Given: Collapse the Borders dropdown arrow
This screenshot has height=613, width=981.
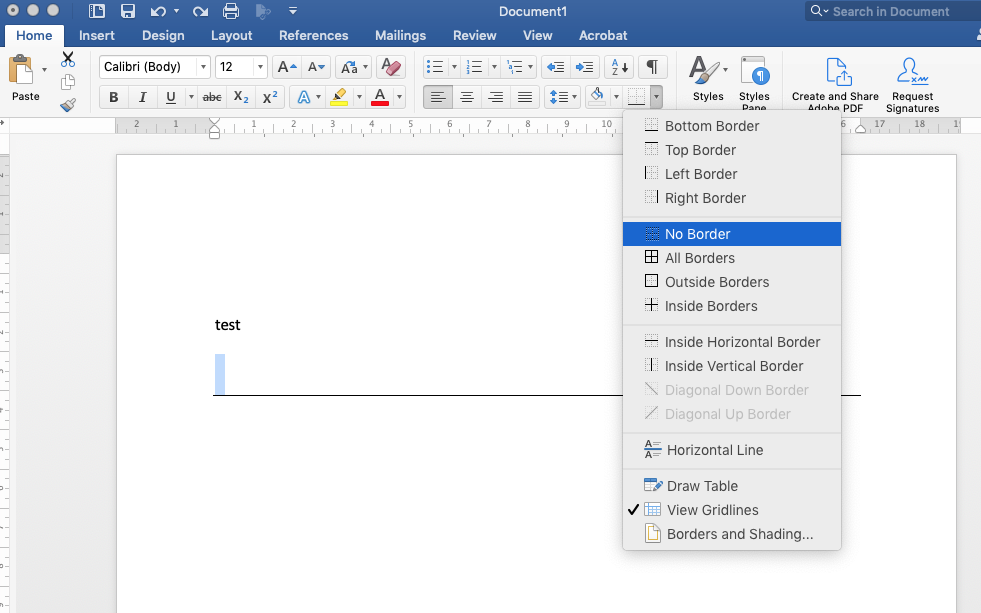Looking at the screenshot, I should [656, 97].
